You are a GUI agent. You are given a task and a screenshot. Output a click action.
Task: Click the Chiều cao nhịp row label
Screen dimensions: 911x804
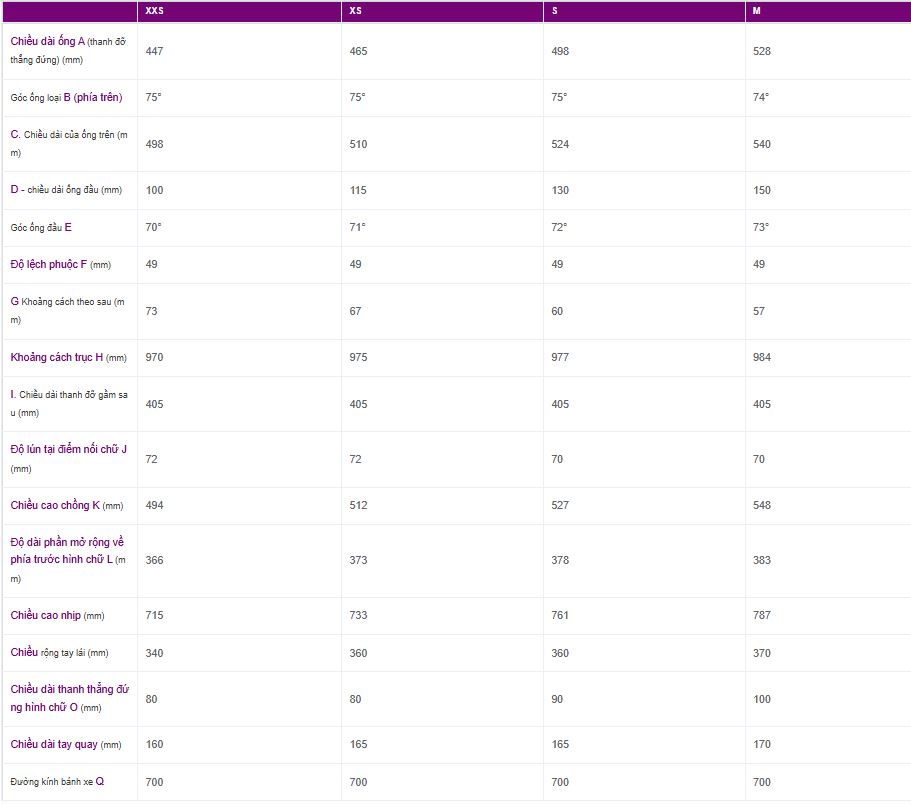(x=50, y=616)
